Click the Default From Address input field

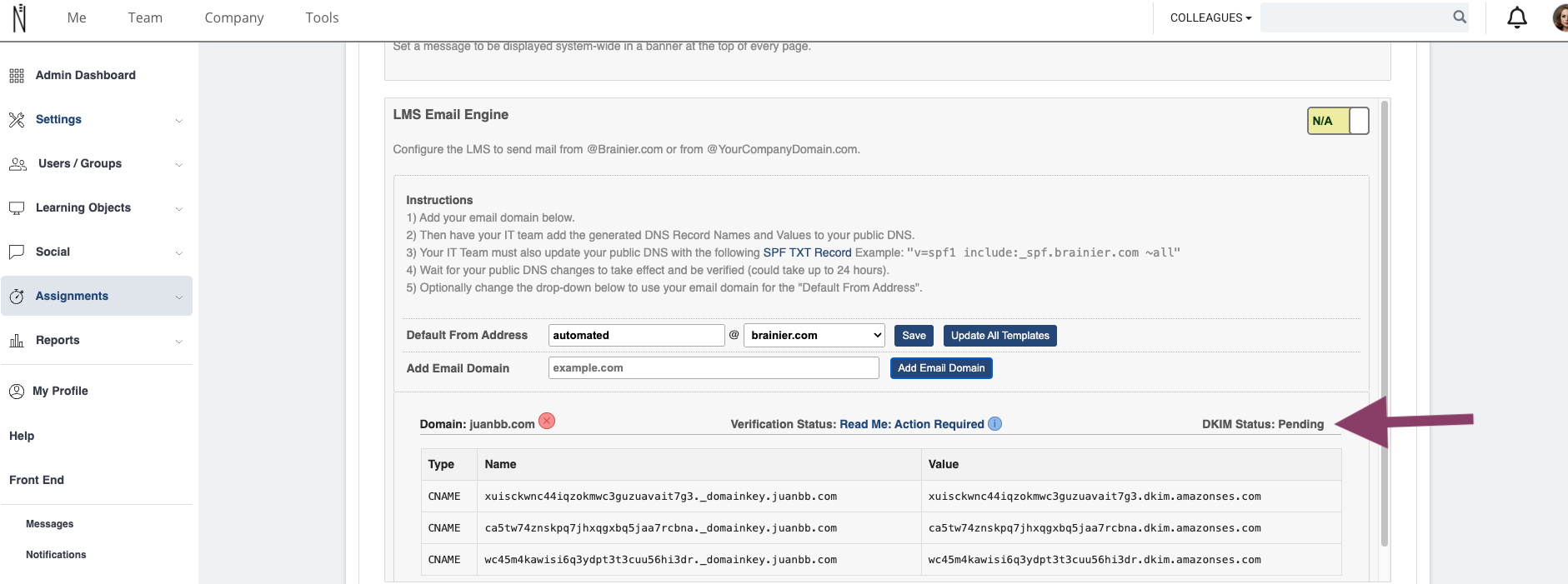pyautogui.click(x=637, y=335)
